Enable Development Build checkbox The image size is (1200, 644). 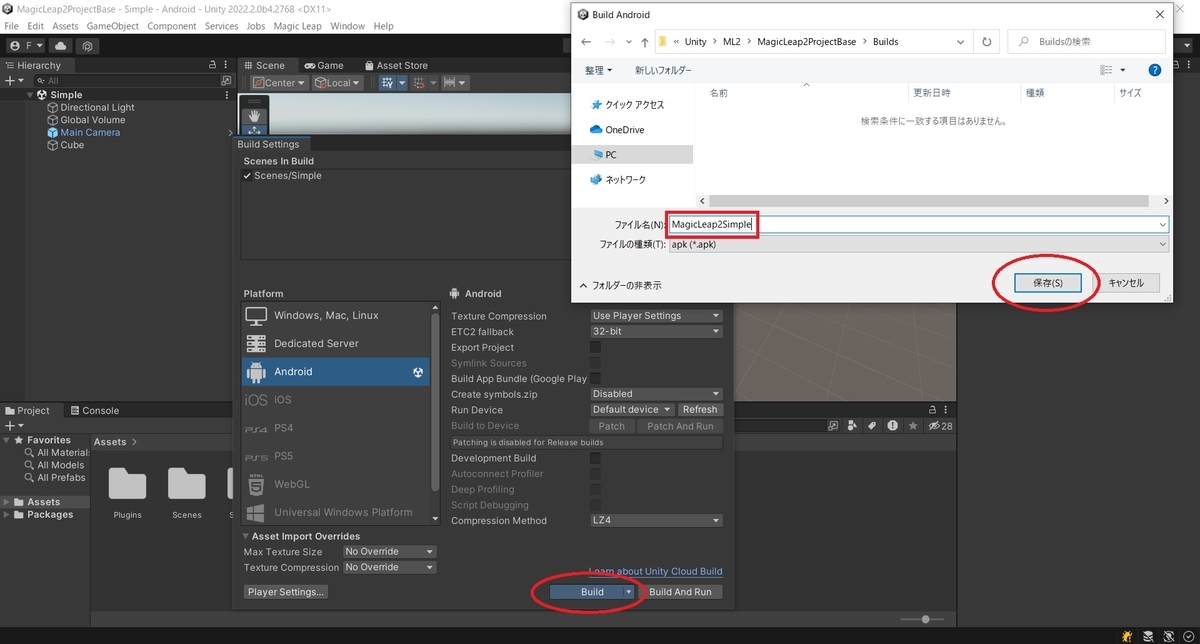(x=596, y=458)
